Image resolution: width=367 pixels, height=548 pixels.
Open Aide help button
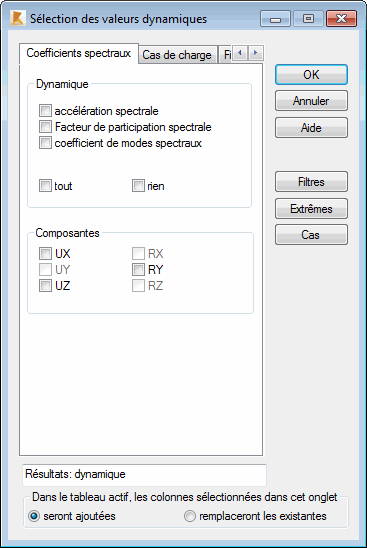(x=311, y=128)
